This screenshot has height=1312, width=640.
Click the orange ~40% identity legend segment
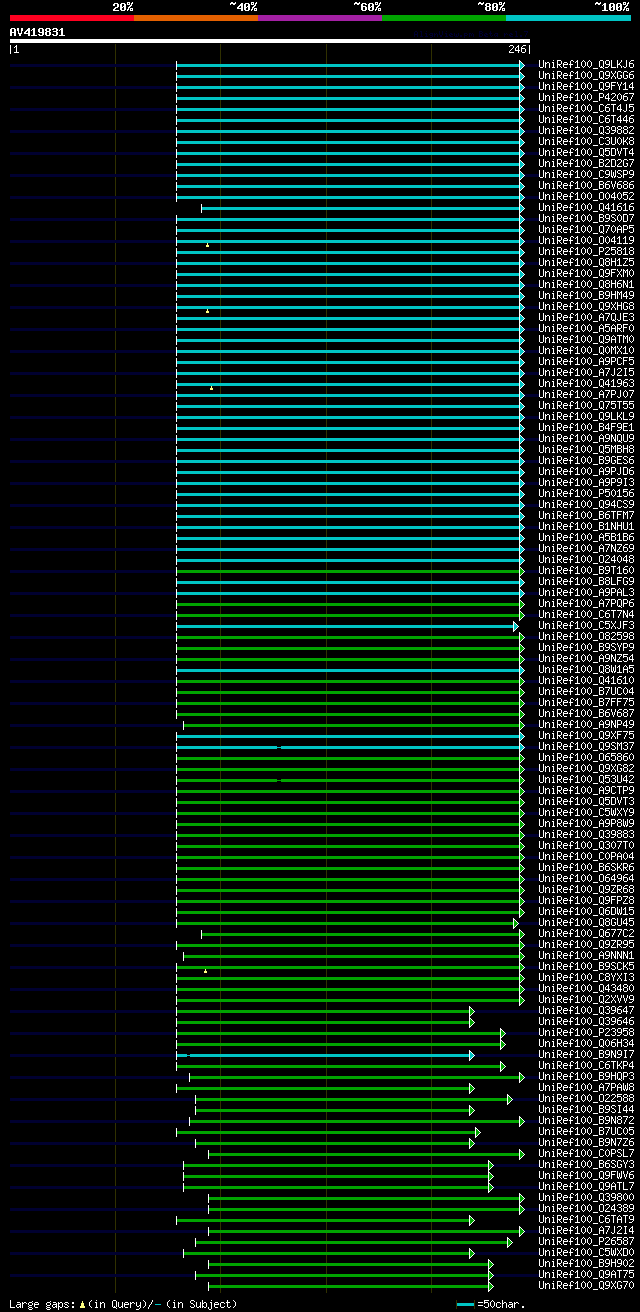(196, 18)
